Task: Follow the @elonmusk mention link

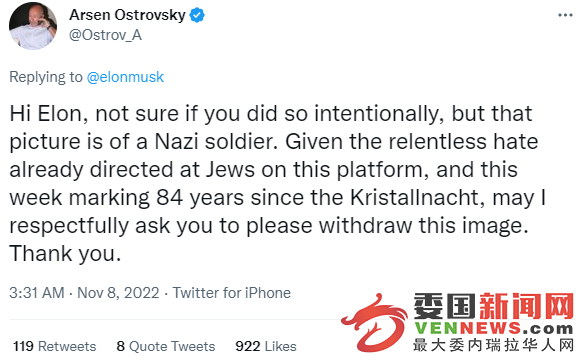Action: [125, 77]
